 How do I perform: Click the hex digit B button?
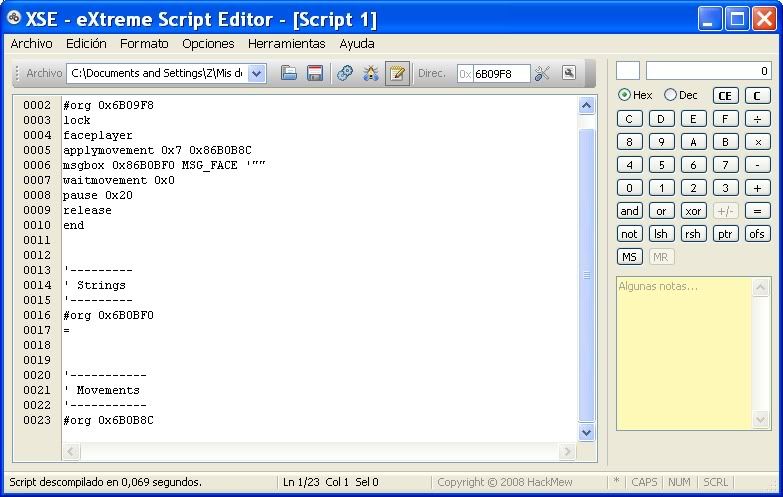pos(725,142)
